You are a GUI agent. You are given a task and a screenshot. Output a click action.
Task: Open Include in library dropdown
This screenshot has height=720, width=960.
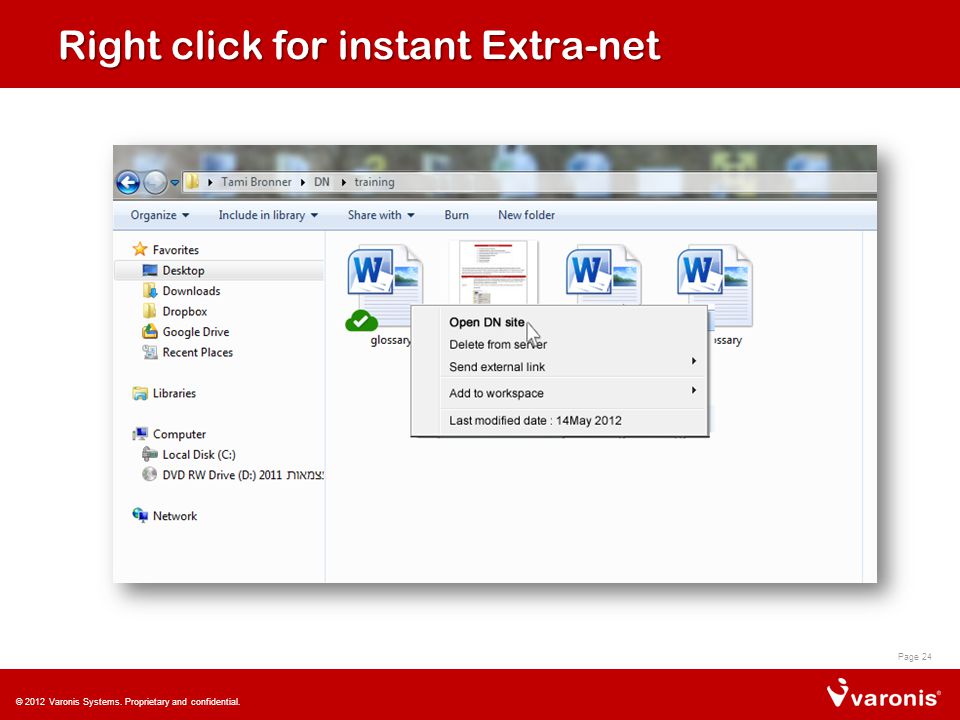(x=268, y=215)
